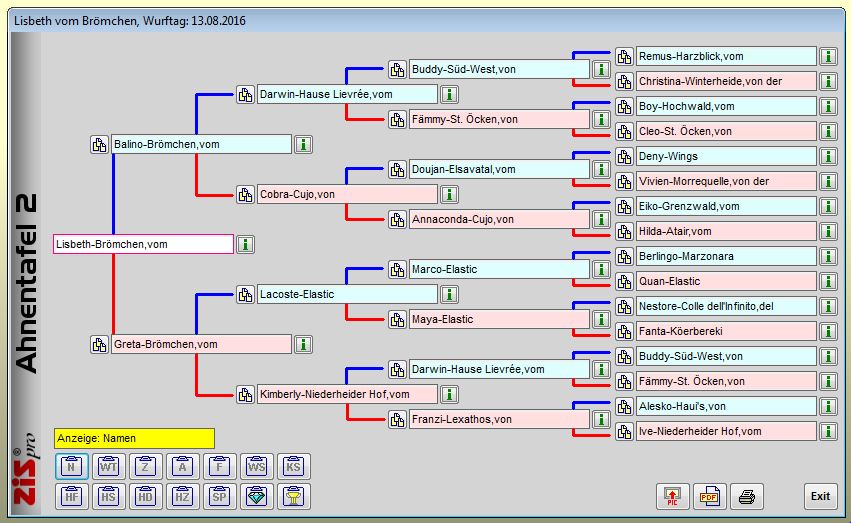Choose the SP display button
The width and height of the screenshot is (851, 523).
[x=220, y=496]
